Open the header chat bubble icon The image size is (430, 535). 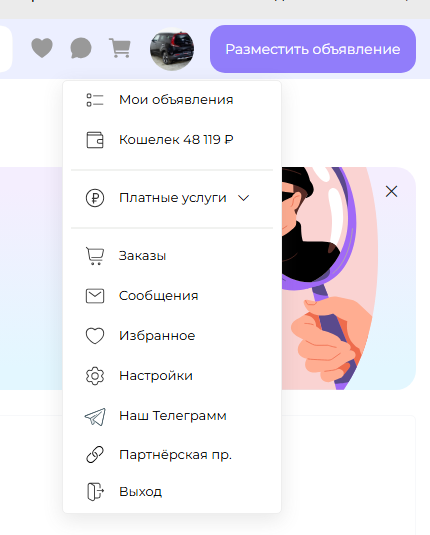(x=81, y=48)
